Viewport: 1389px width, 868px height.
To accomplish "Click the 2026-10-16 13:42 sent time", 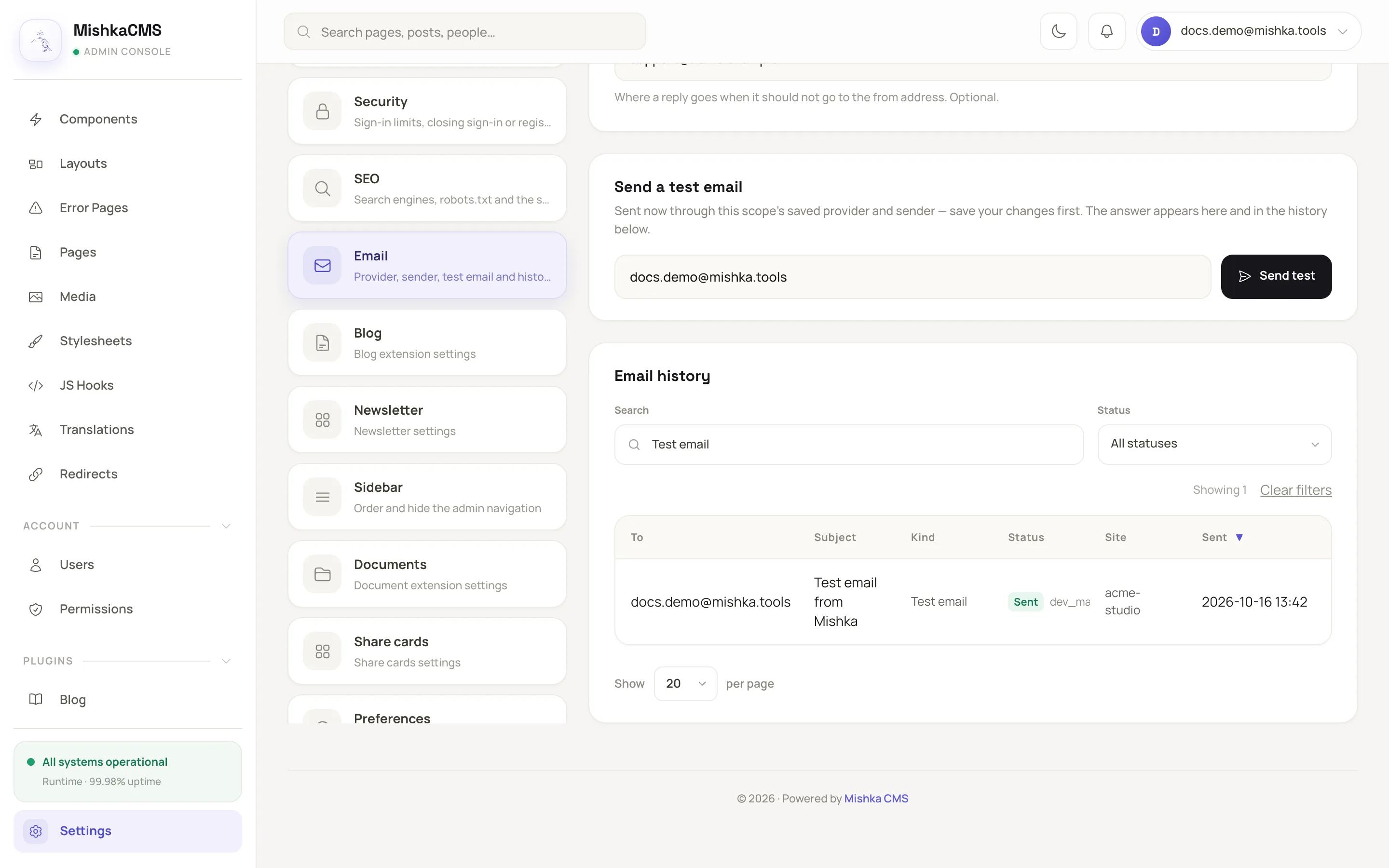I will tap(1254, 602).
